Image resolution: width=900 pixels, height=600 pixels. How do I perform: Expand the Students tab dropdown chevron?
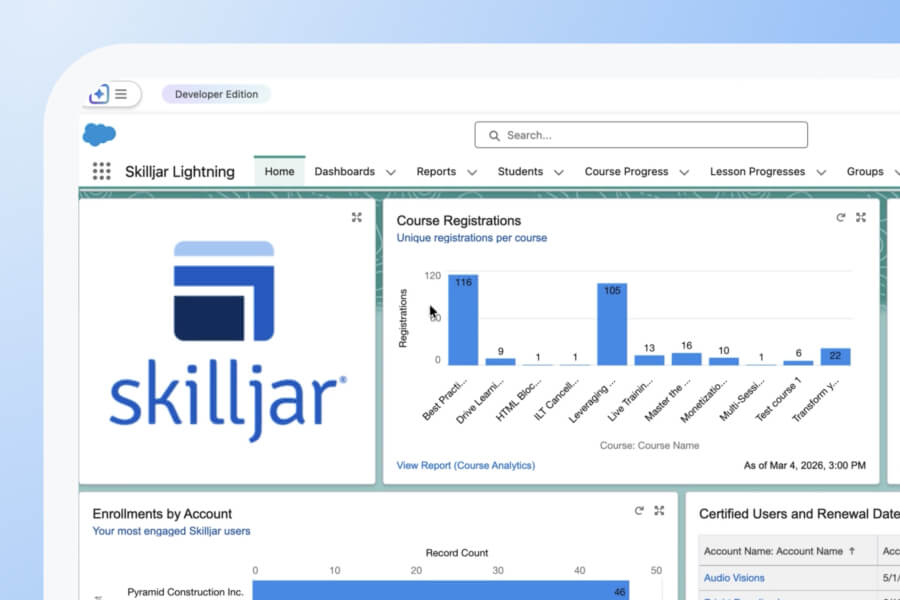[558, 172]
